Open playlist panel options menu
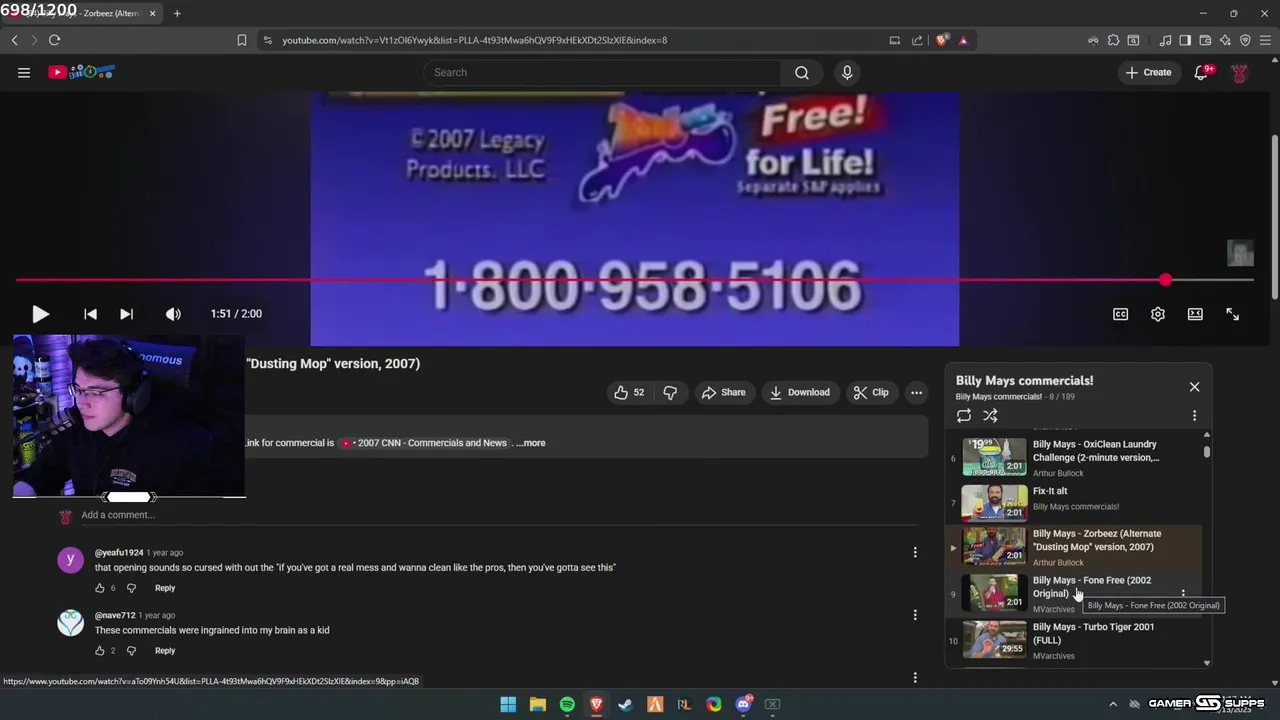The width and height of the screenshot is (1280, 720). [x=1194, y=416]
